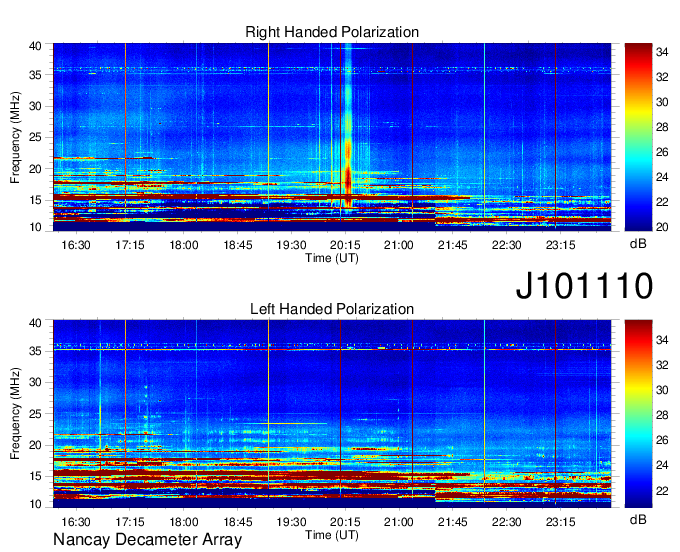Click the dB label under left-handed colorbar

click(x=638, y=519)
